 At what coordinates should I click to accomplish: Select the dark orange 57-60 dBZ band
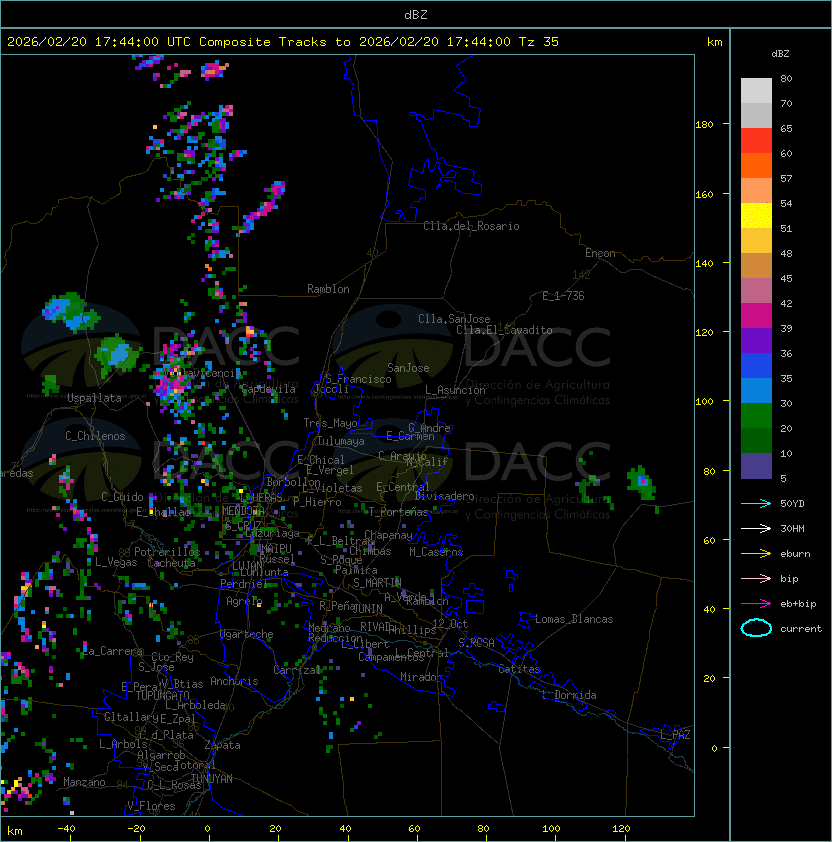756,166
